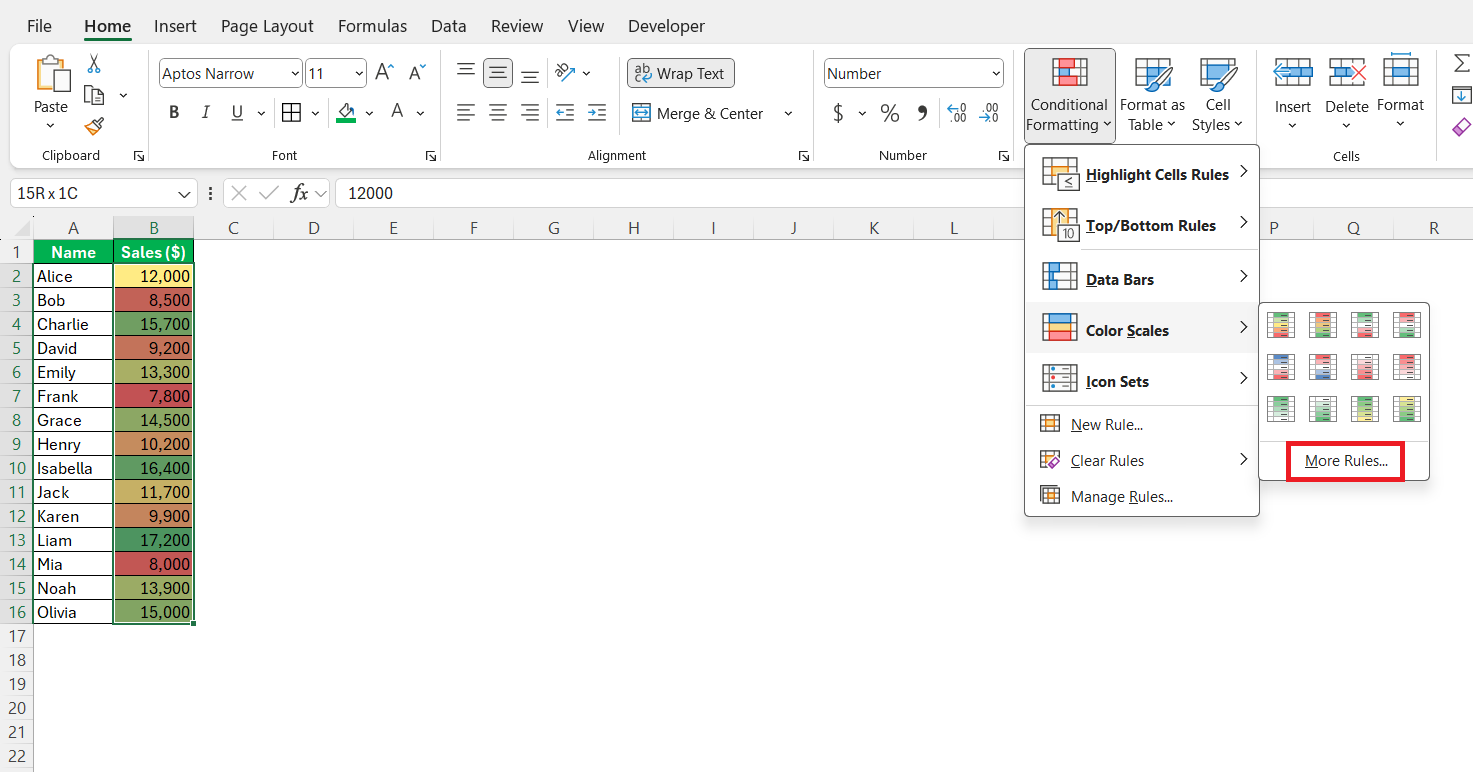Expand the Name Box dropdown arrow

coord(185,194)
